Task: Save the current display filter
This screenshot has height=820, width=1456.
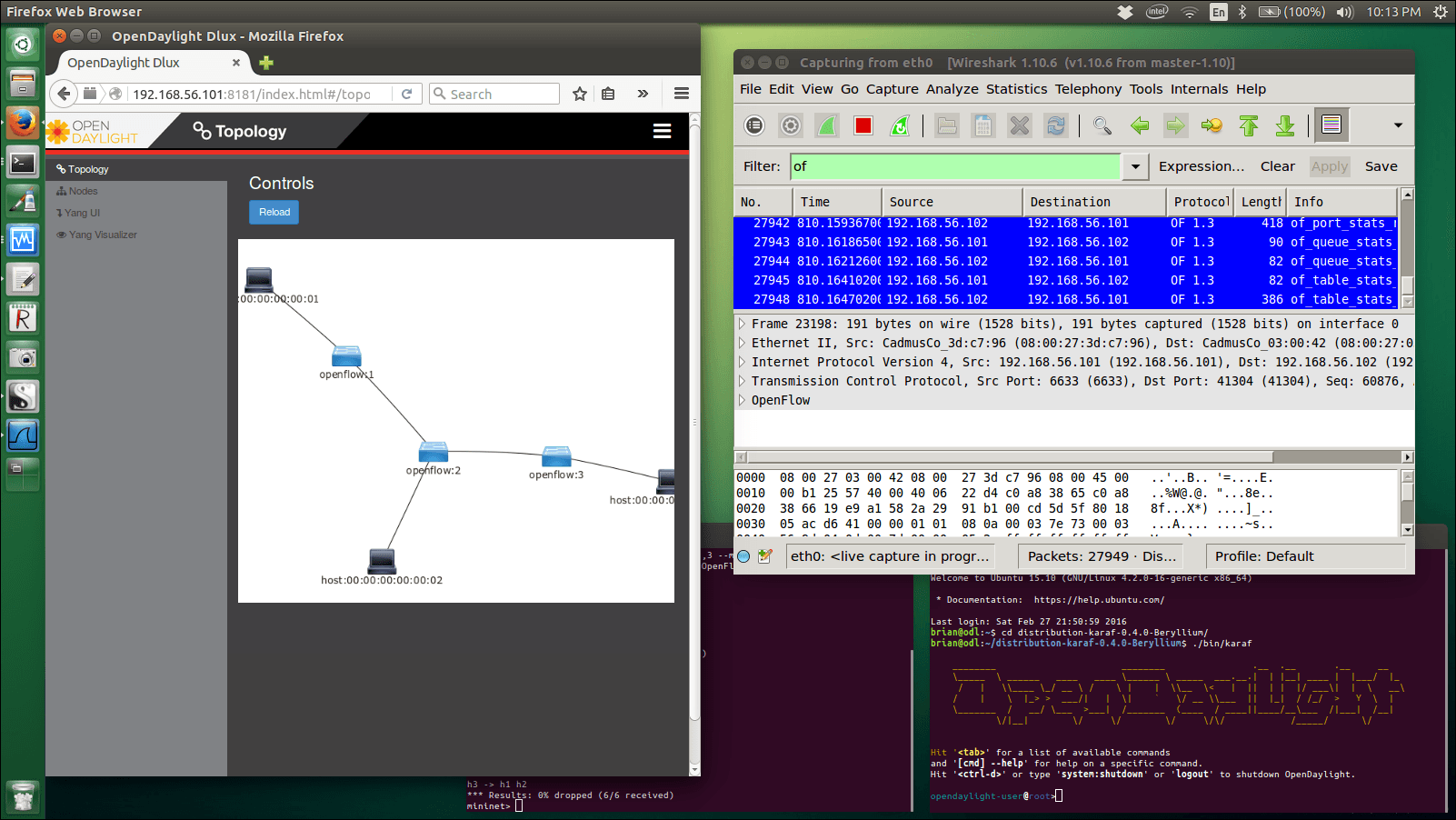Action: [x=1381, y=166]
